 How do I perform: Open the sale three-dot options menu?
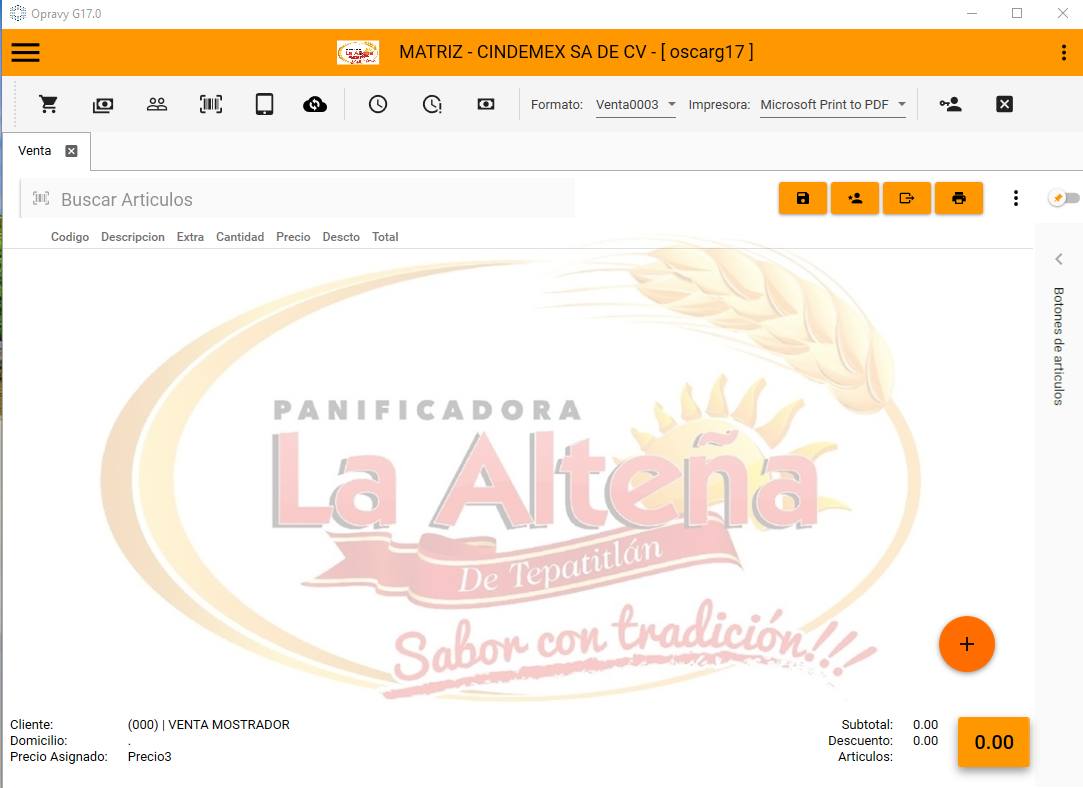pos(1015,198)
